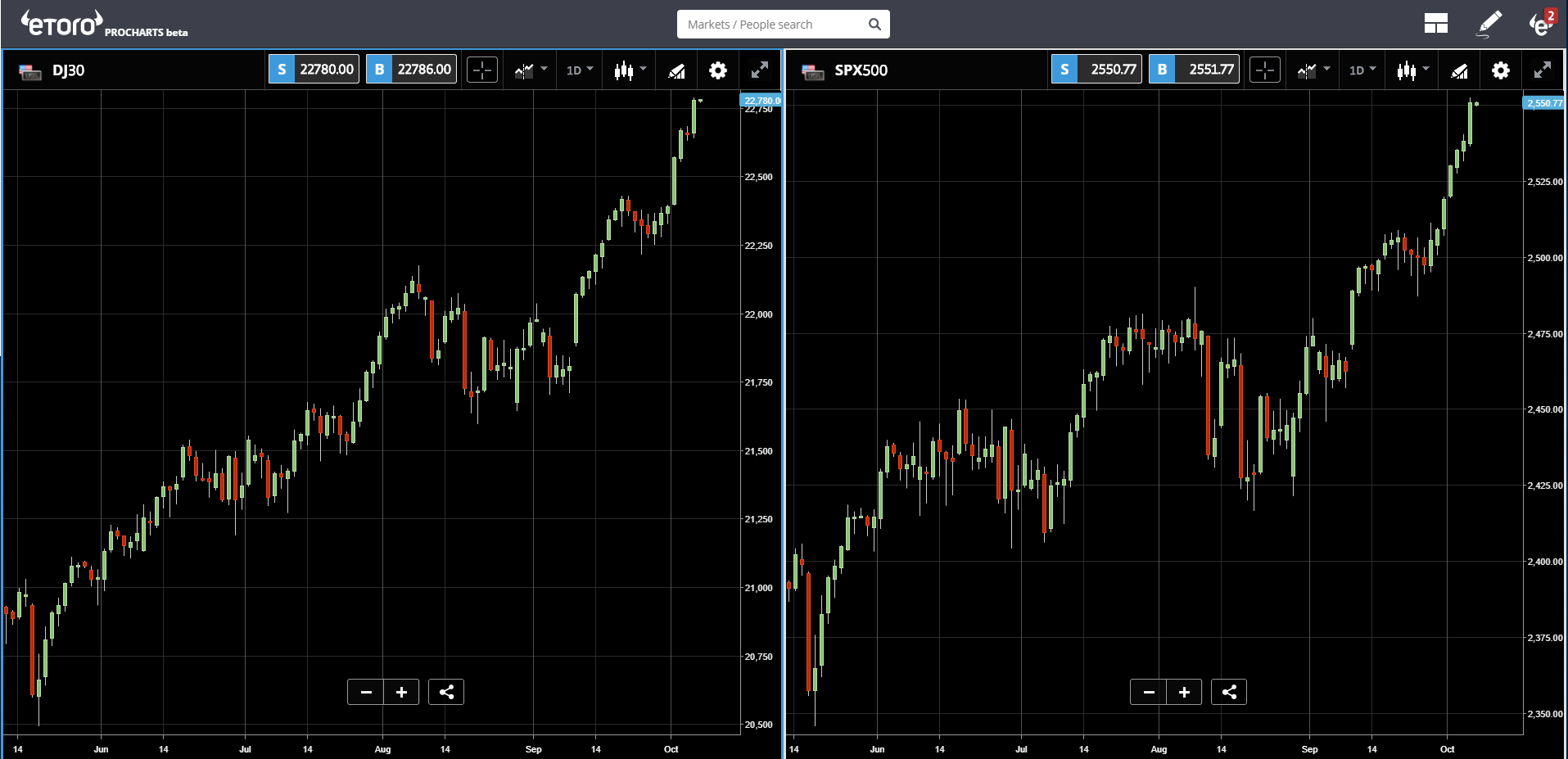This screenshot has width=1568, height=759.
Task: Toggle crosshair on the SPX500 chart
Action: [x=1265, y=70]
